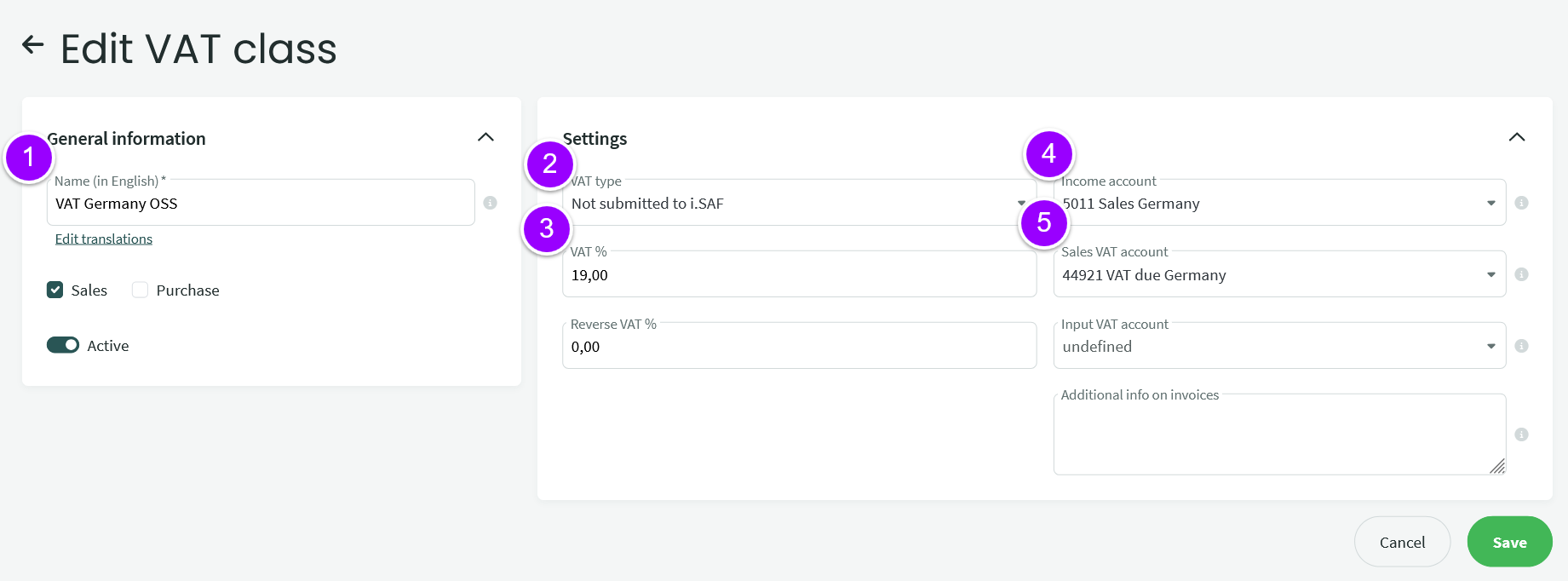Click the Cancel button

point(1402,542)
